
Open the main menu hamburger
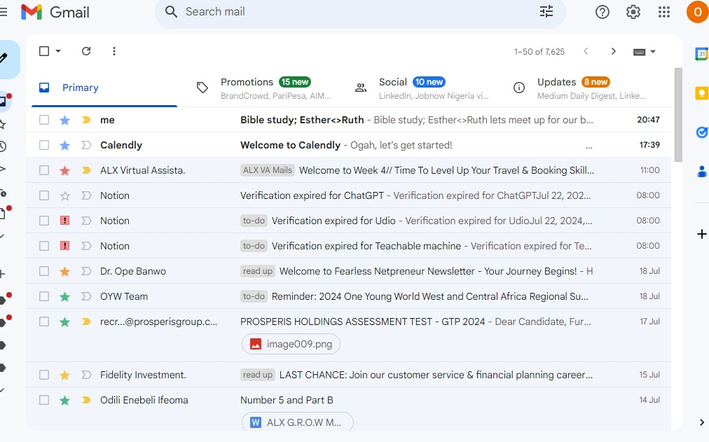point(3,12)
